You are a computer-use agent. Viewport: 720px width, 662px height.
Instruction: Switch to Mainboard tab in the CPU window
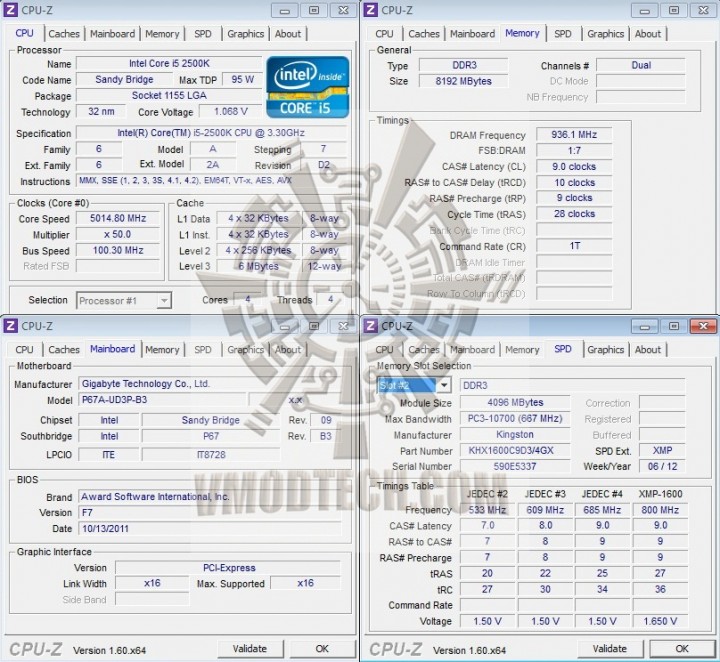click(112, 34)
